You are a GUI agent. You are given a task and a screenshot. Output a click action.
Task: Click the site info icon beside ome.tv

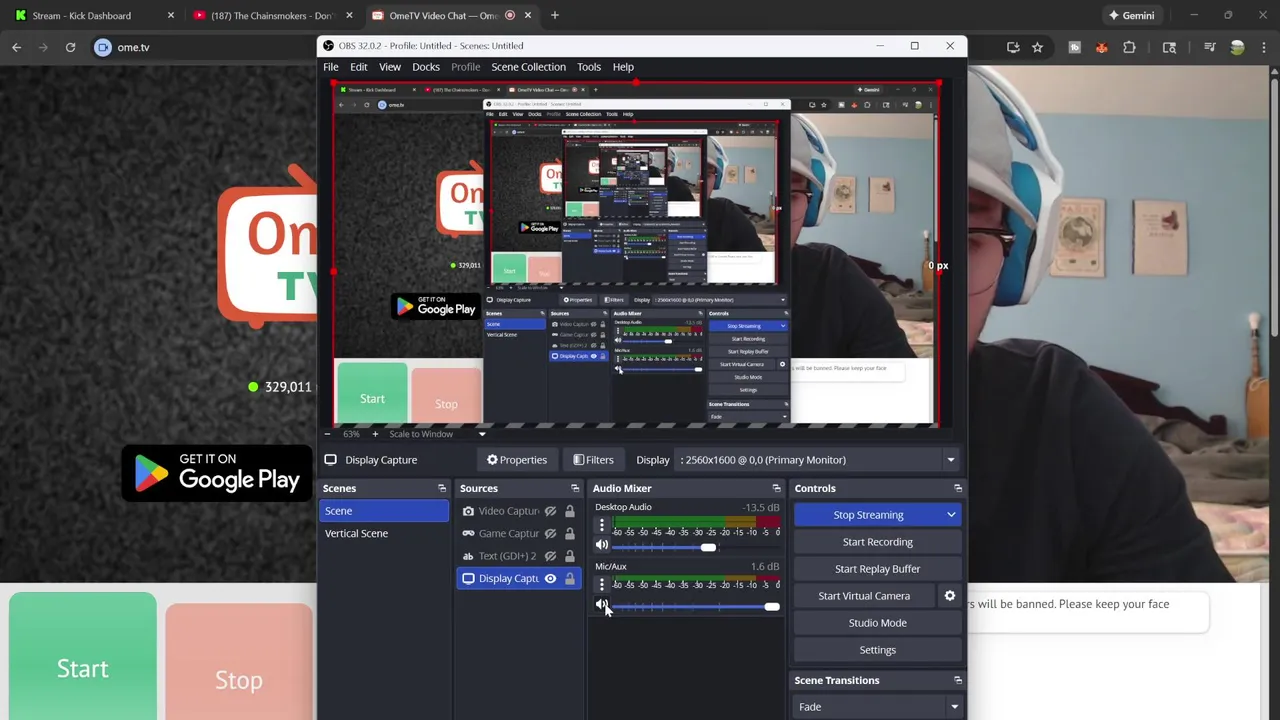click(x=103, y=47)
